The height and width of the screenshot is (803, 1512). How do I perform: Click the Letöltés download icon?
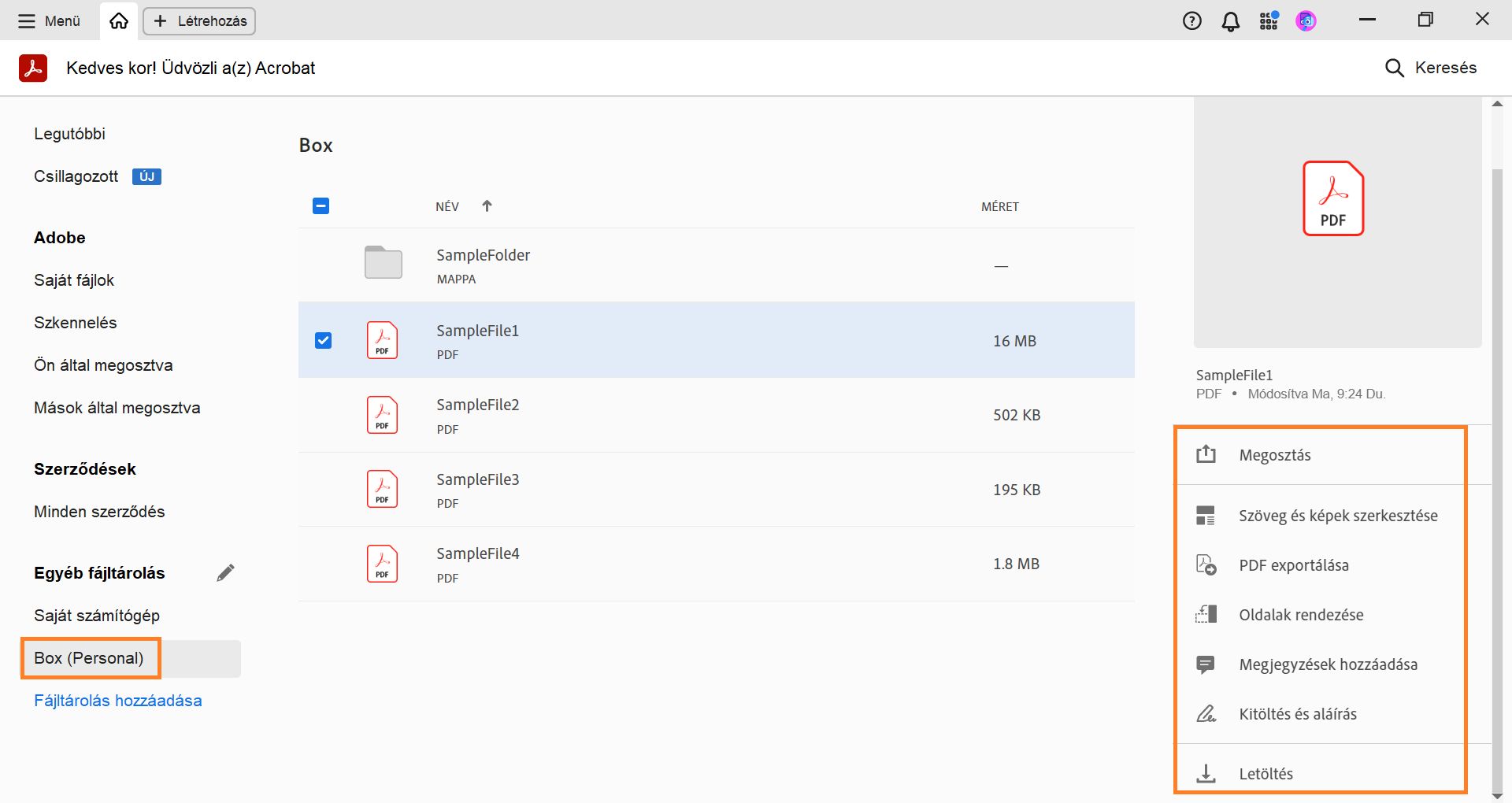(x=1206, y=774)
